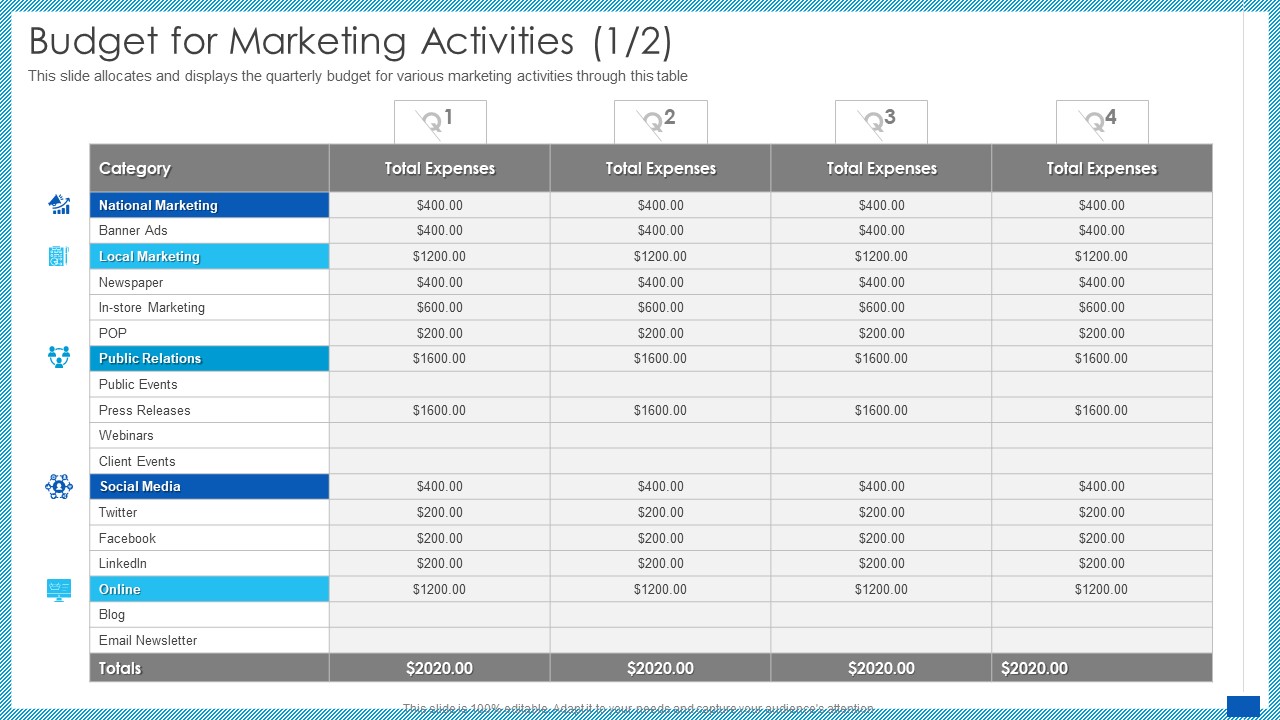Select the Public Relations category row label

tap(210, 358)
